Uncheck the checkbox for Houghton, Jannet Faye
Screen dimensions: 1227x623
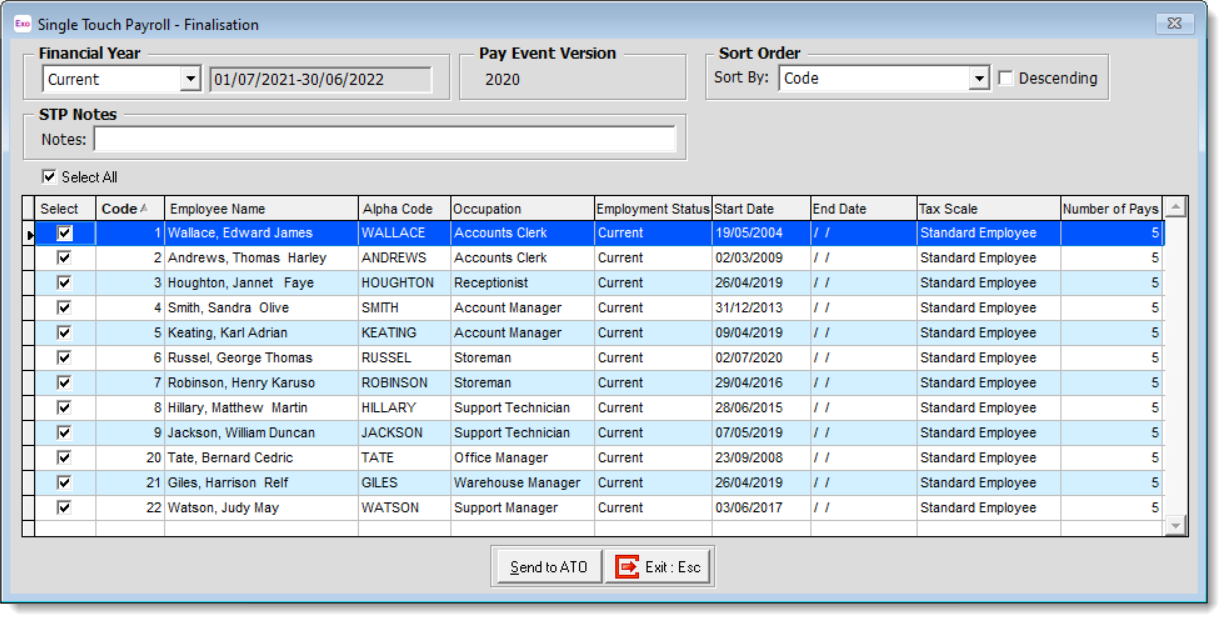coord(65,283)
